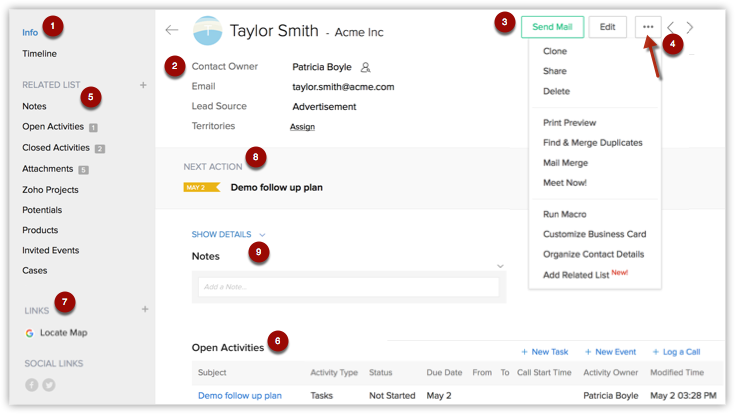Open the Twitter social link icon
Viewport: 735px width, 414px height.
click(48, 385)
